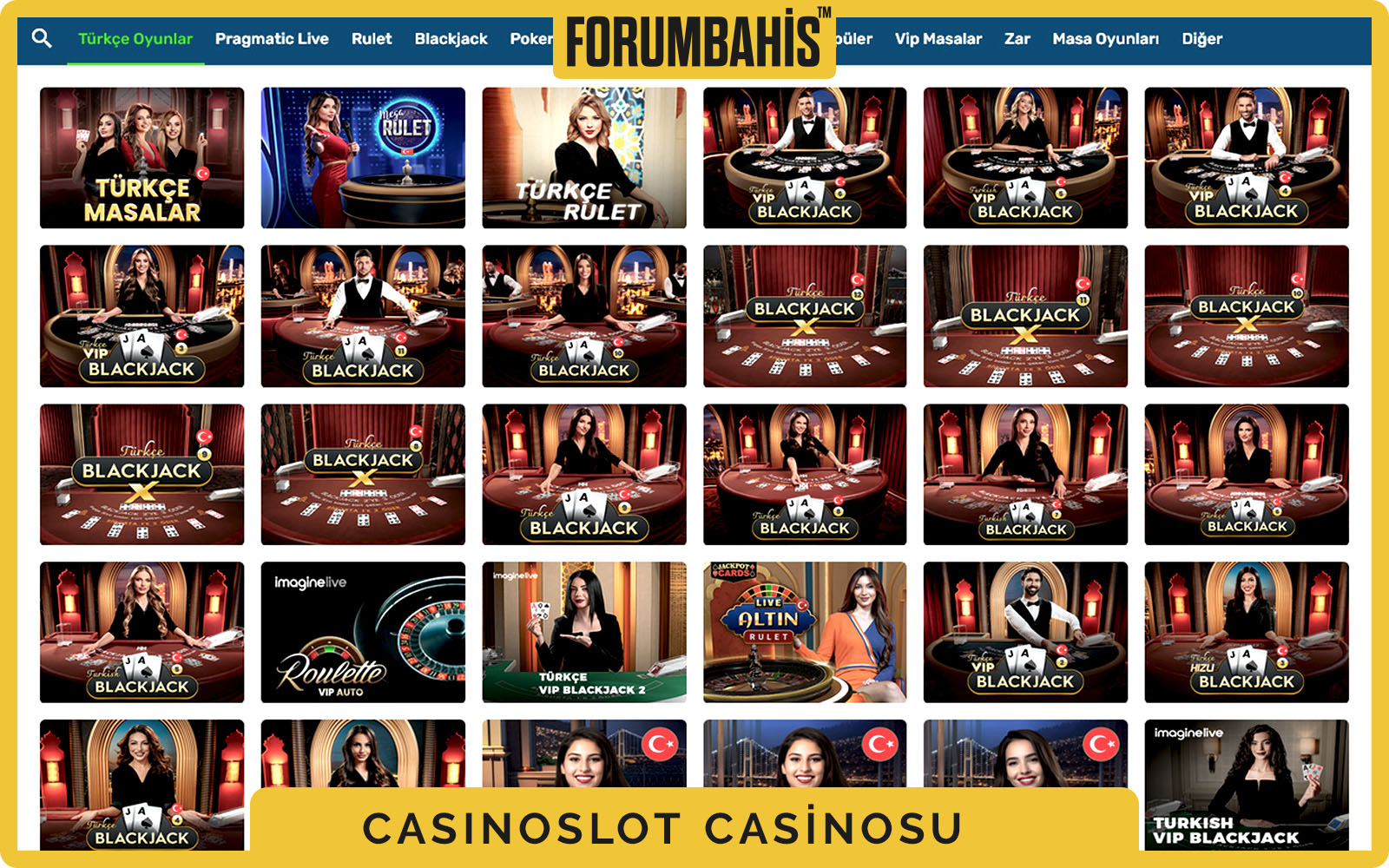1389x868 pixels.
Task: Open Live Altın Rulet game
Action: point(805,632)
